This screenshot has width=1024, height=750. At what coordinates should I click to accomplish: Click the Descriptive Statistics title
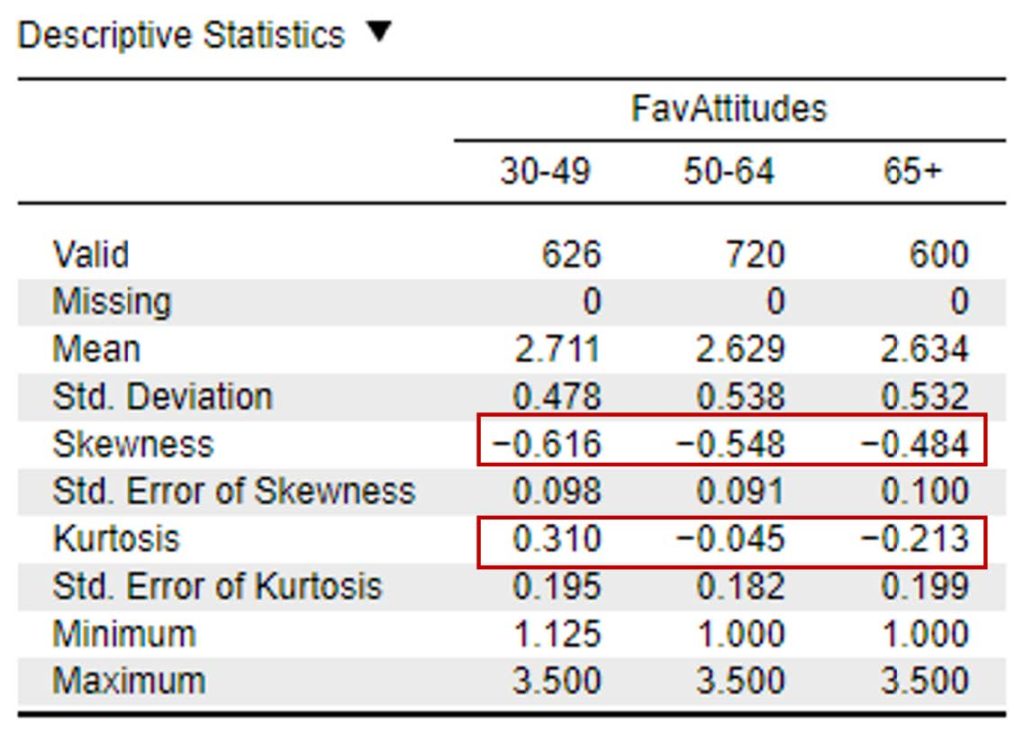click(x=181, y=36)
